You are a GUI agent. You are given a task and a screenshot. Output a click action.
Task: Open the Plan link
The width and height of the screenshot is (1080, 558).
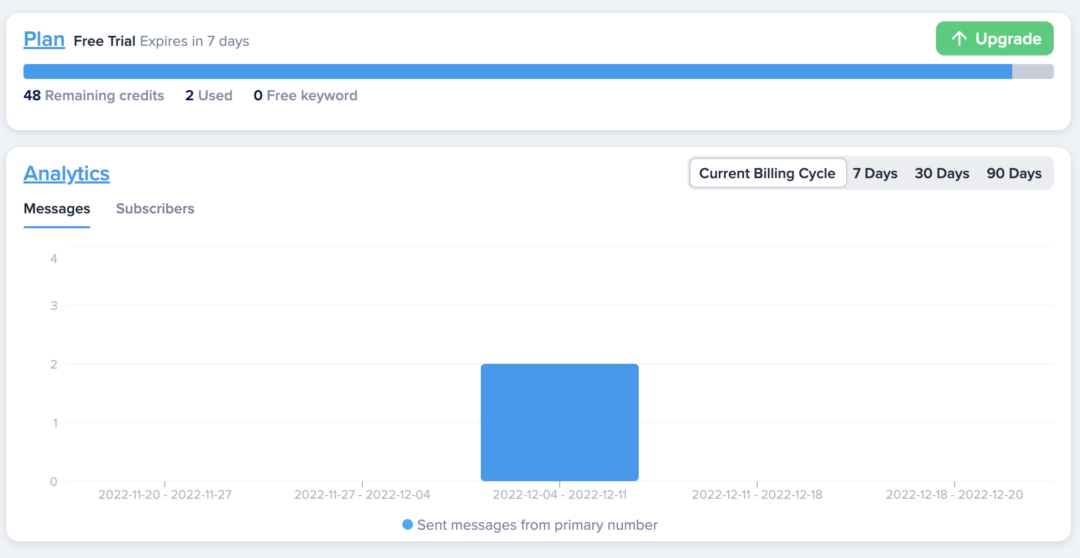pyautogui.click(x=44, y=40)
